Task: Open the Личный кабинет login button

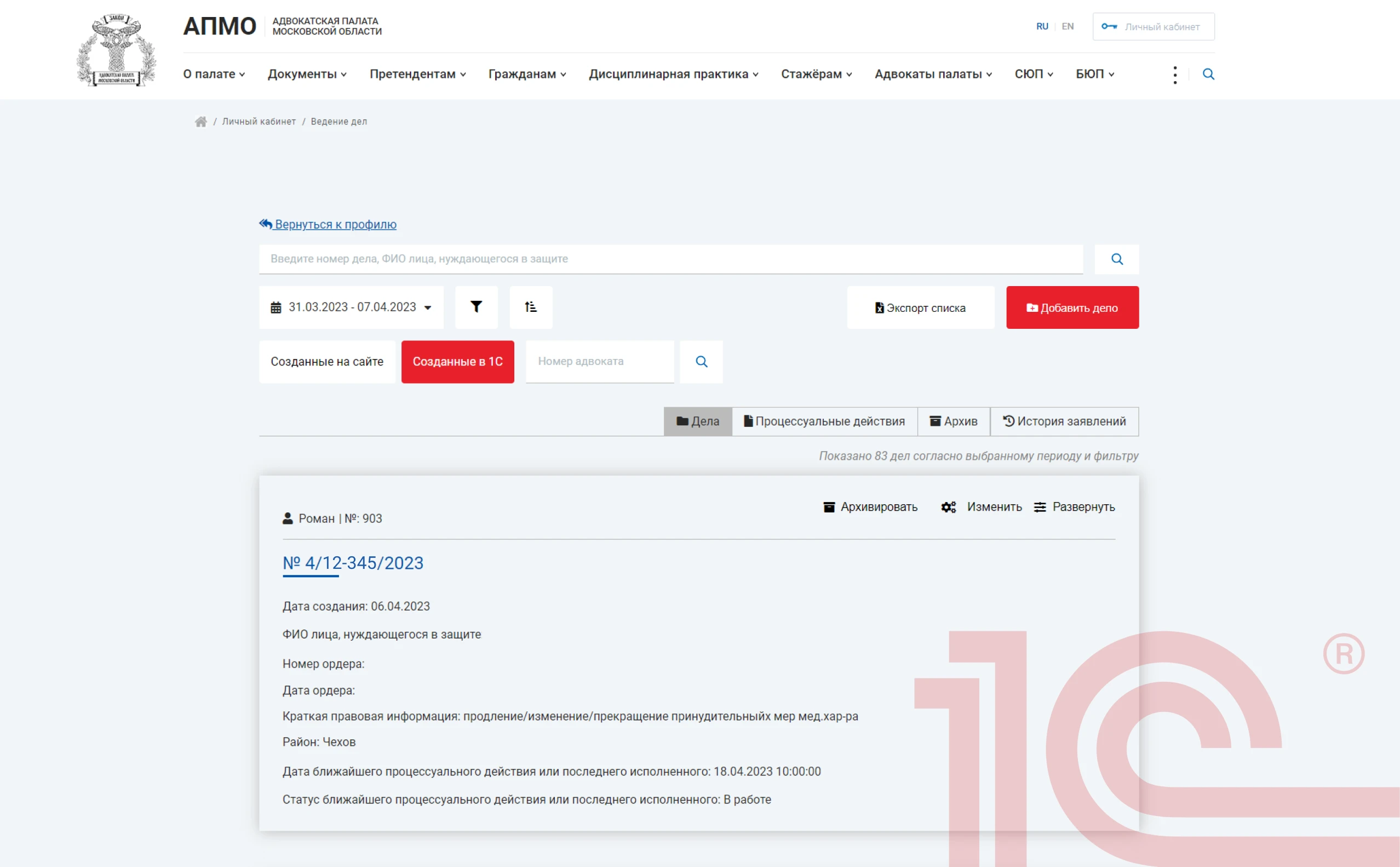Action: pyautogui.click(x=1153, y=26)
